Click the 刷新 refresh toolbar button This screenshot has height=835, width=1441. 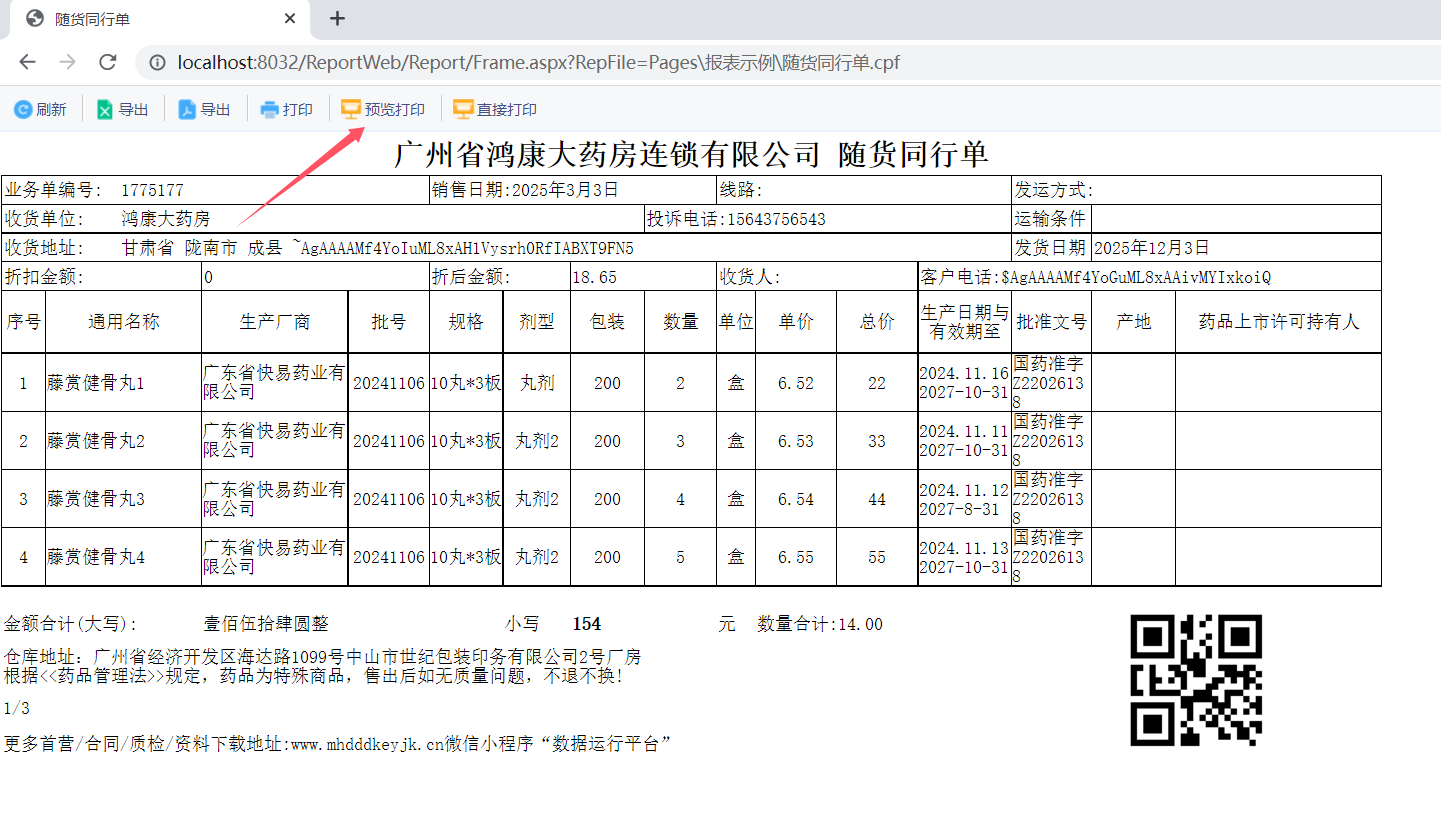[40, 110]
